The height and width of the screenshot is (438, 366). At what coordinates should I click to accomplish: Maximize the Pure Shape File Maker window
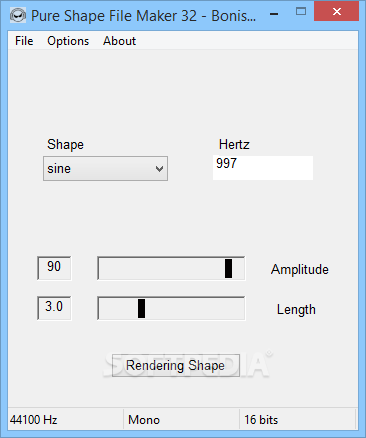[x=301, y=12]
